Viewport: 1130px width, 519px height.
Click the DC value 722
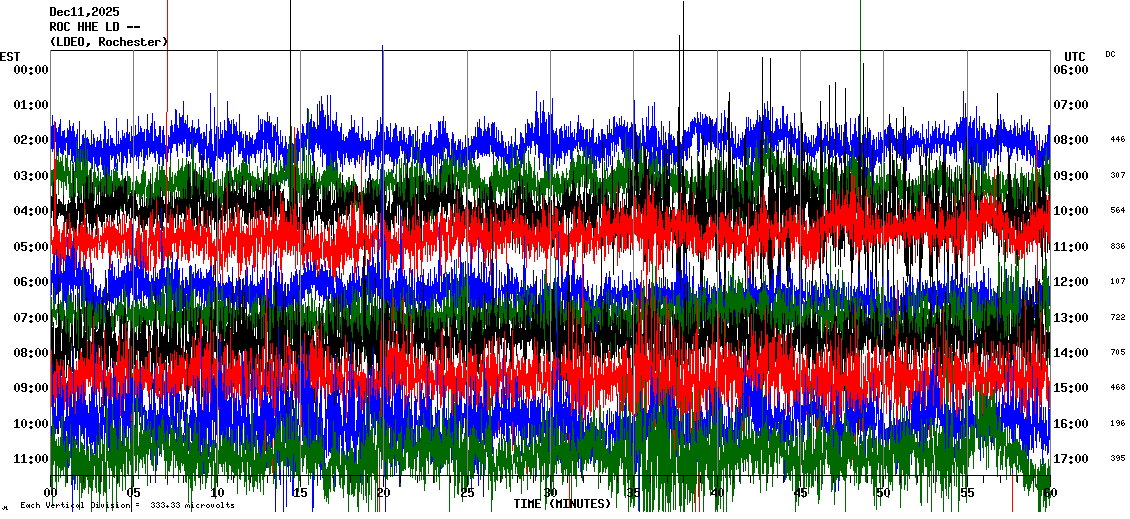click(1118, 317)
